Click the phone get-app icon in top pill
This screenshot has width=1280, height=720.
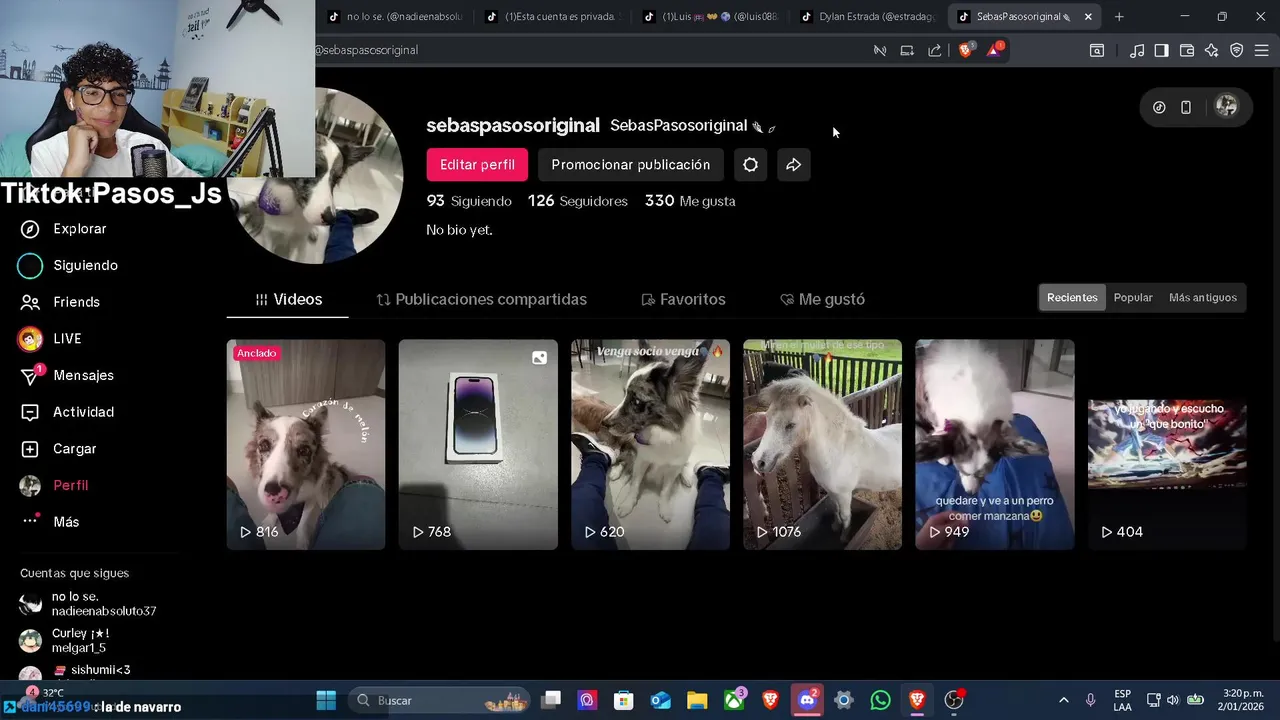1186,107
